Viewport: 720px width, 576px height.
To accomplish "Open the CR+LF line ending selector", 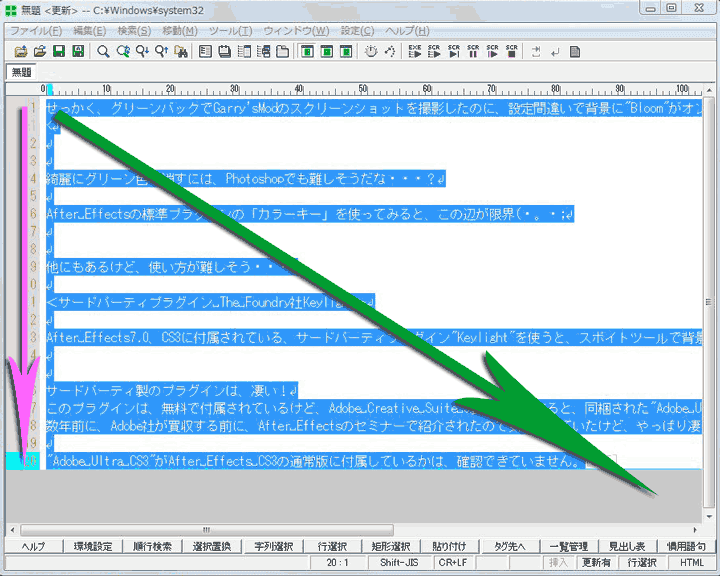I will pos(453,563).
